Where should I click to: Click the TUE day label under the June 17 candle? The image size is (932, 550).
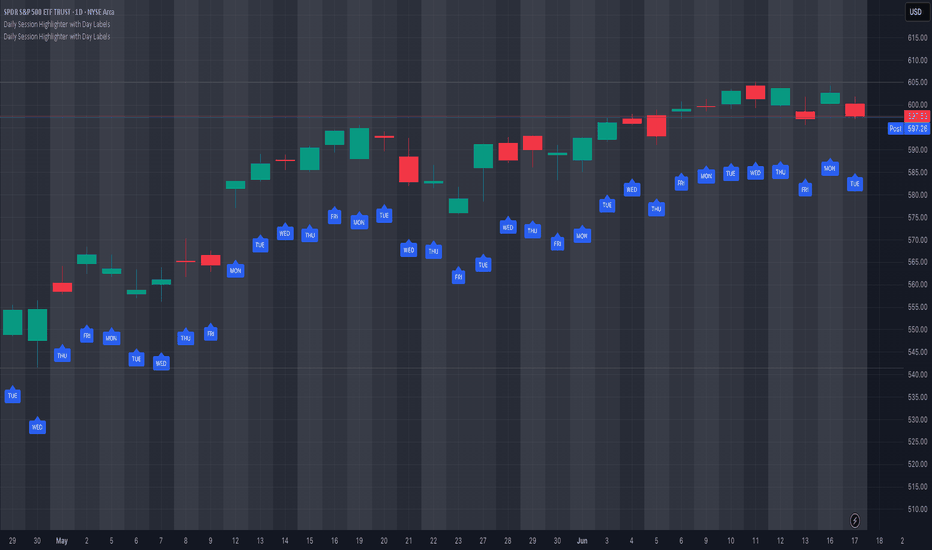pyautogui.click(x=855, y=183)
